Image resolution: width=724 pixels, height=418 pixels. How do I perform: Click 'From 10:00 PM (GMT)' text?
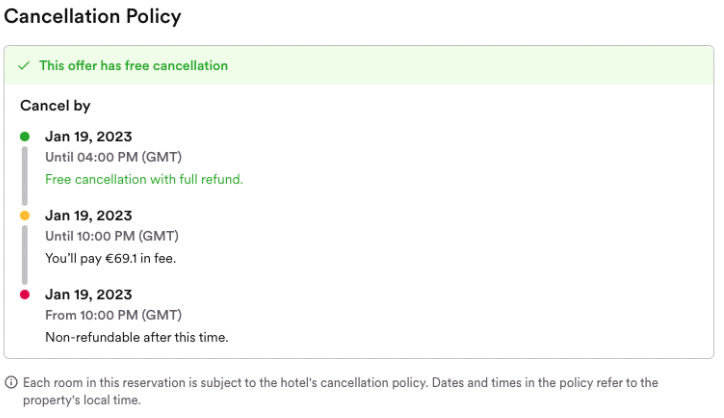[114, 315]
